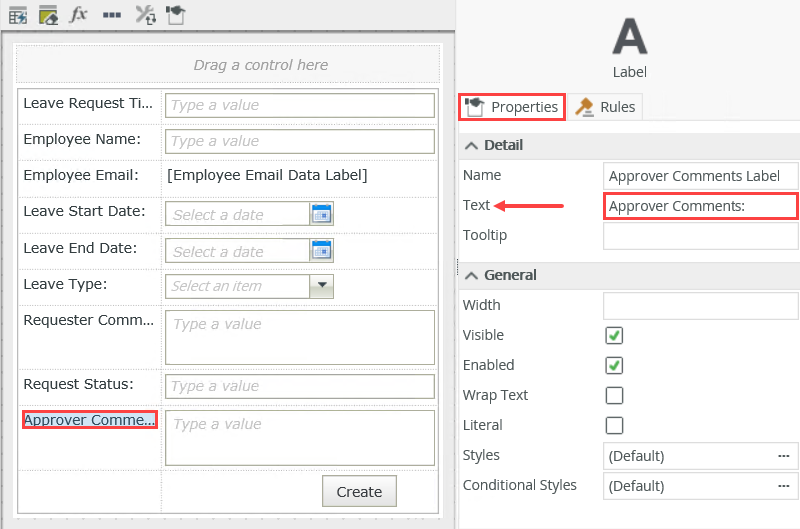Click the Request Status text box
800x529 pixels.
point(300,386)
